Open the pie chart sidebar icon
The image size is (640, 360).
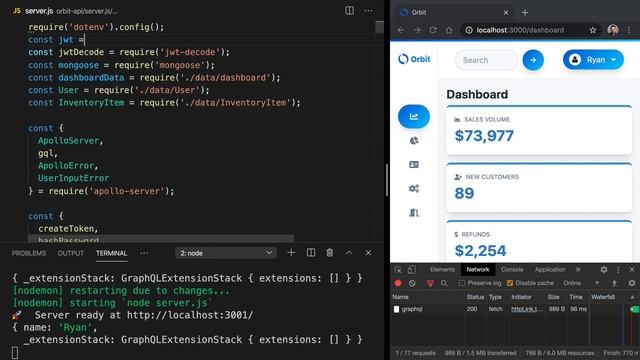click(414, 141)
